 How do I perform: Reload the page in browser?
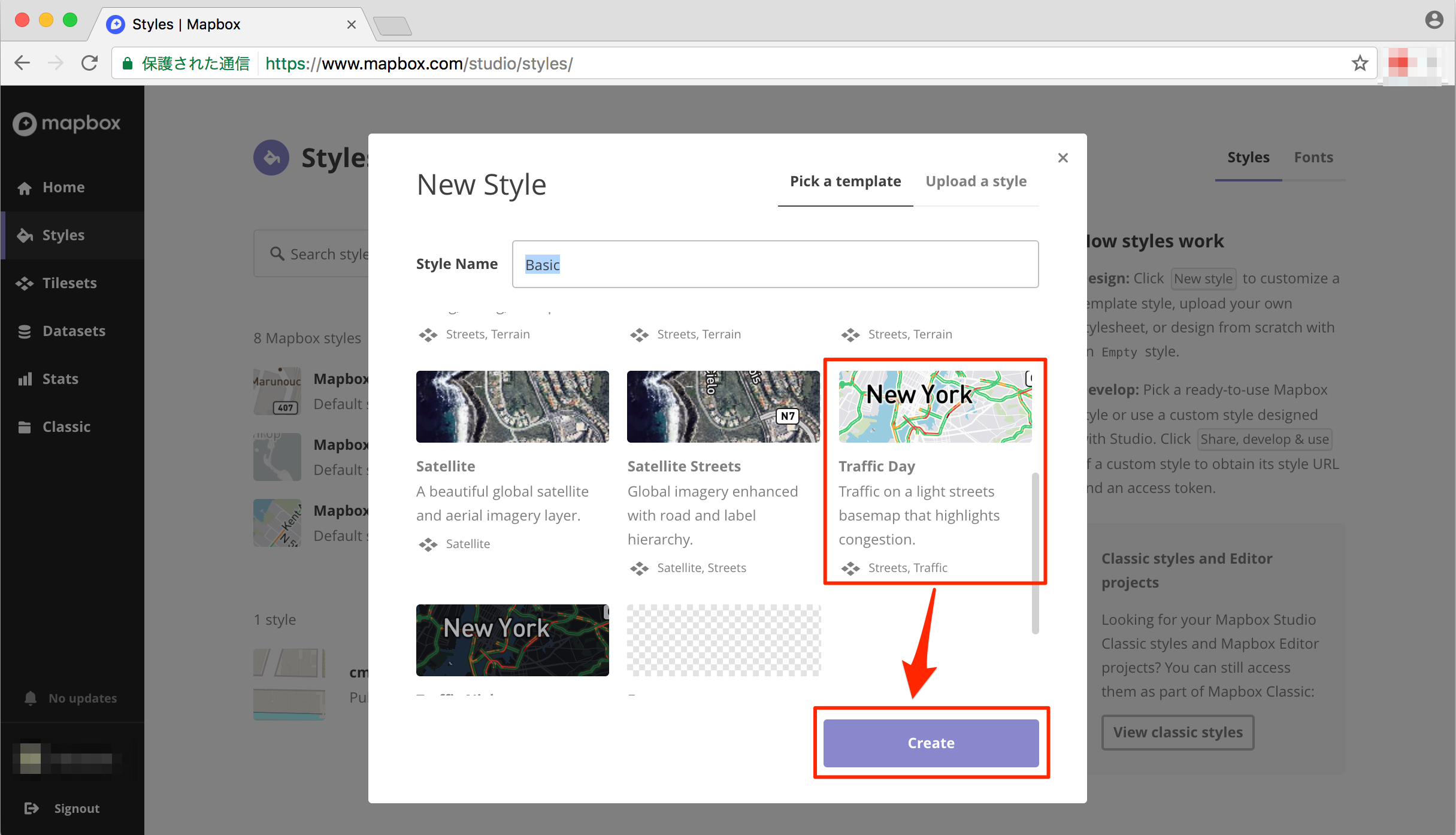[90, 63]
